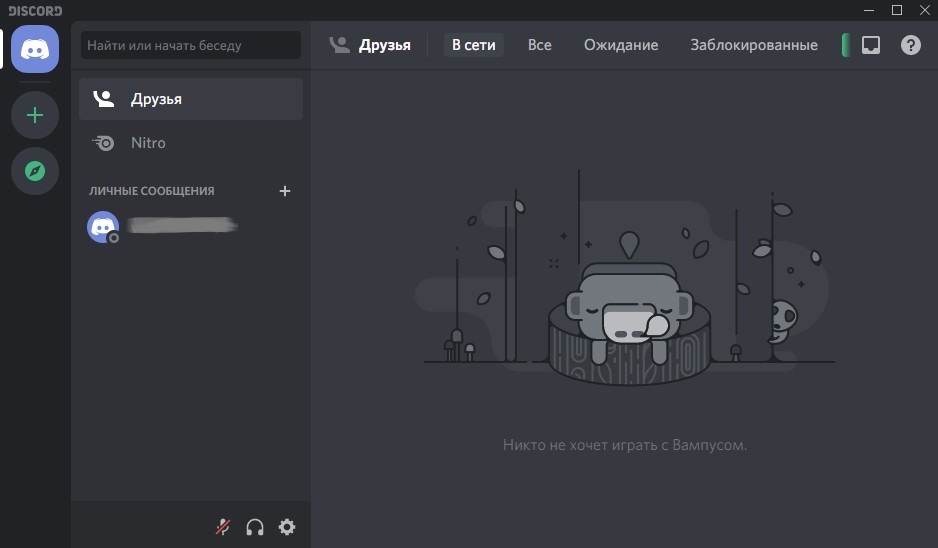The width and height of the screenshot is (938, 548).
Task: Click the 'ЛИЧНЫЕ СООБЩЕНИЯ' heading
Action: point(151,191)
